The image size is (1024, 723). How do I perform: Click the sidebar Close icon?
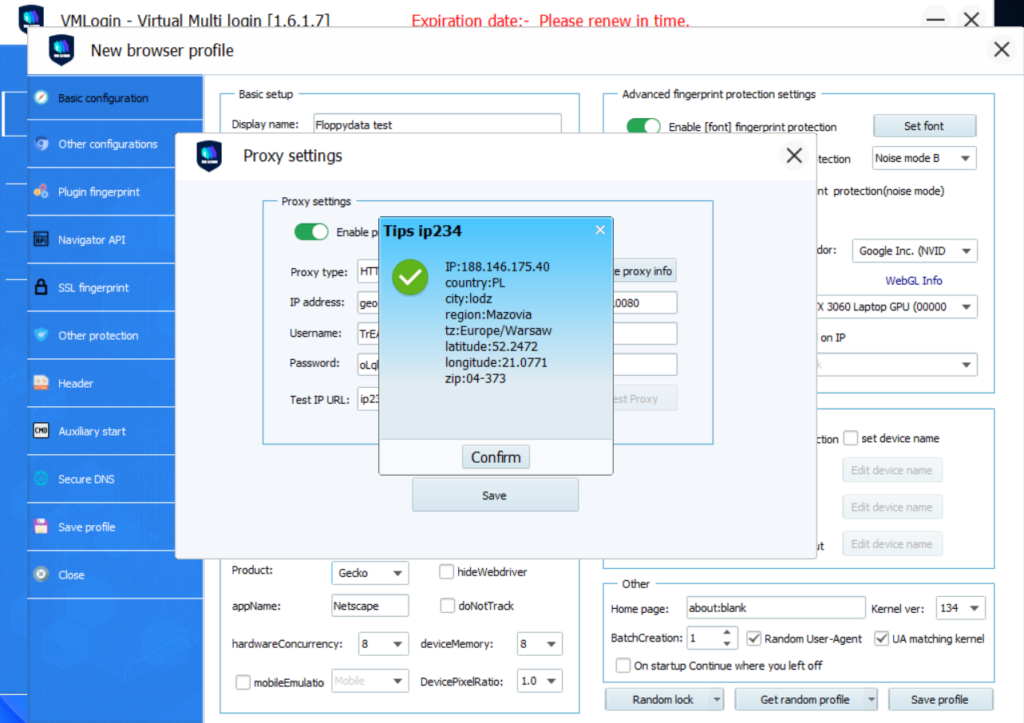pos(41,574)
